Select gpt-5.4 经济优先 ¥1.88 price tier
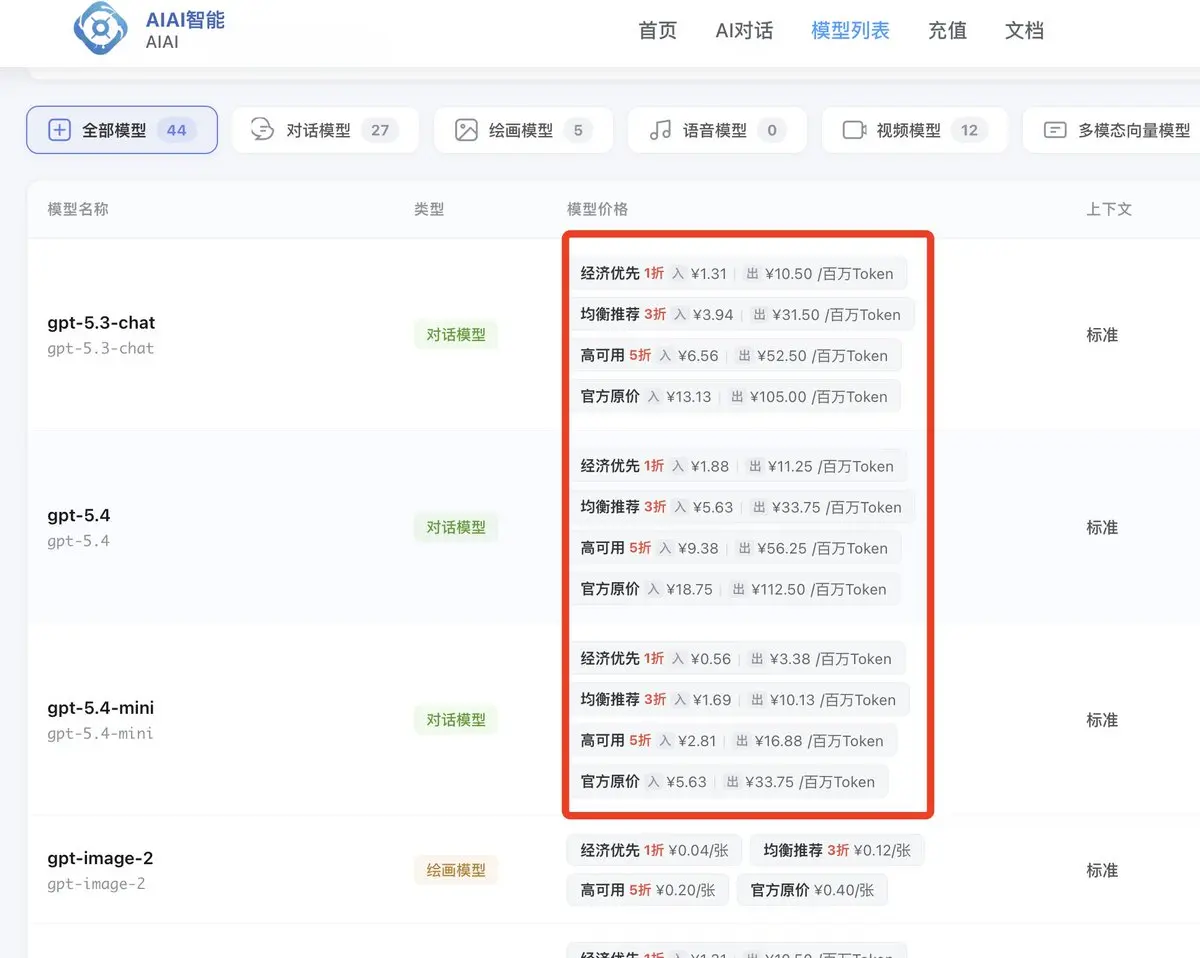 [x=737, y=466]
